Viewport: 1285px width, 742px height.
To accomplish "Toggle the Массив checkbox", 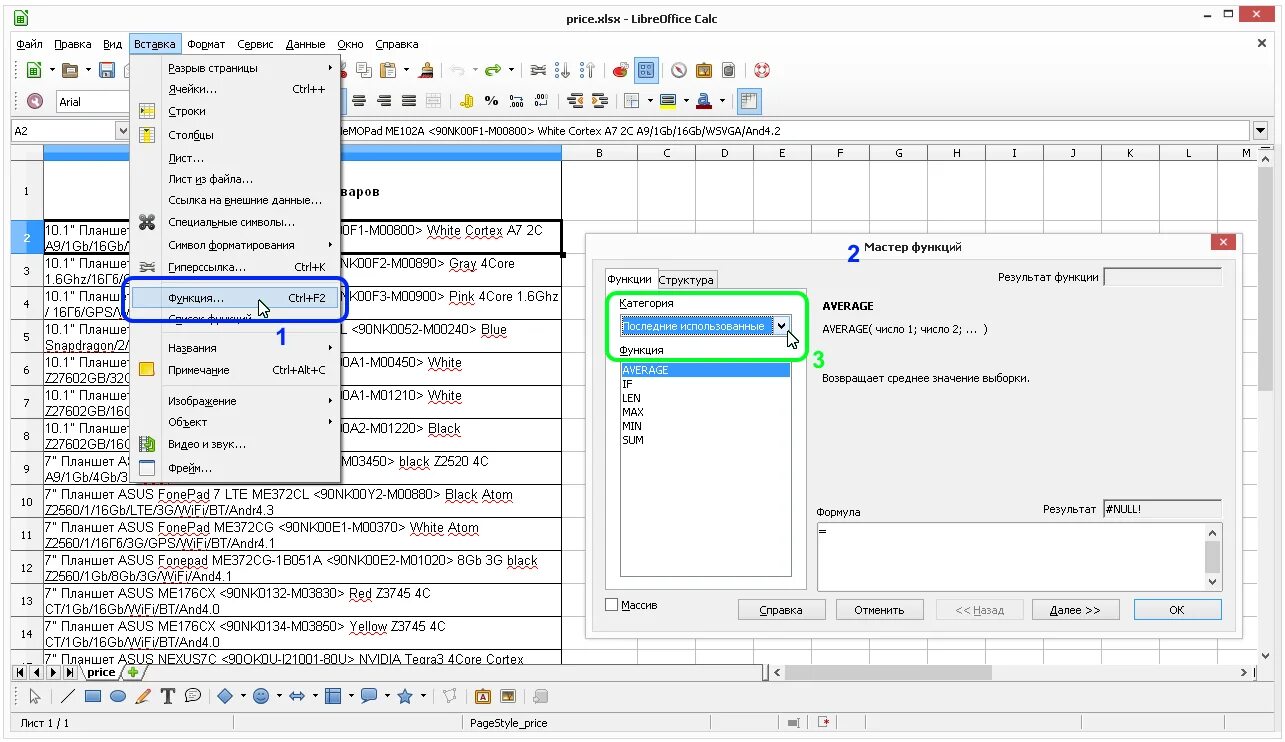I will 612,605.
